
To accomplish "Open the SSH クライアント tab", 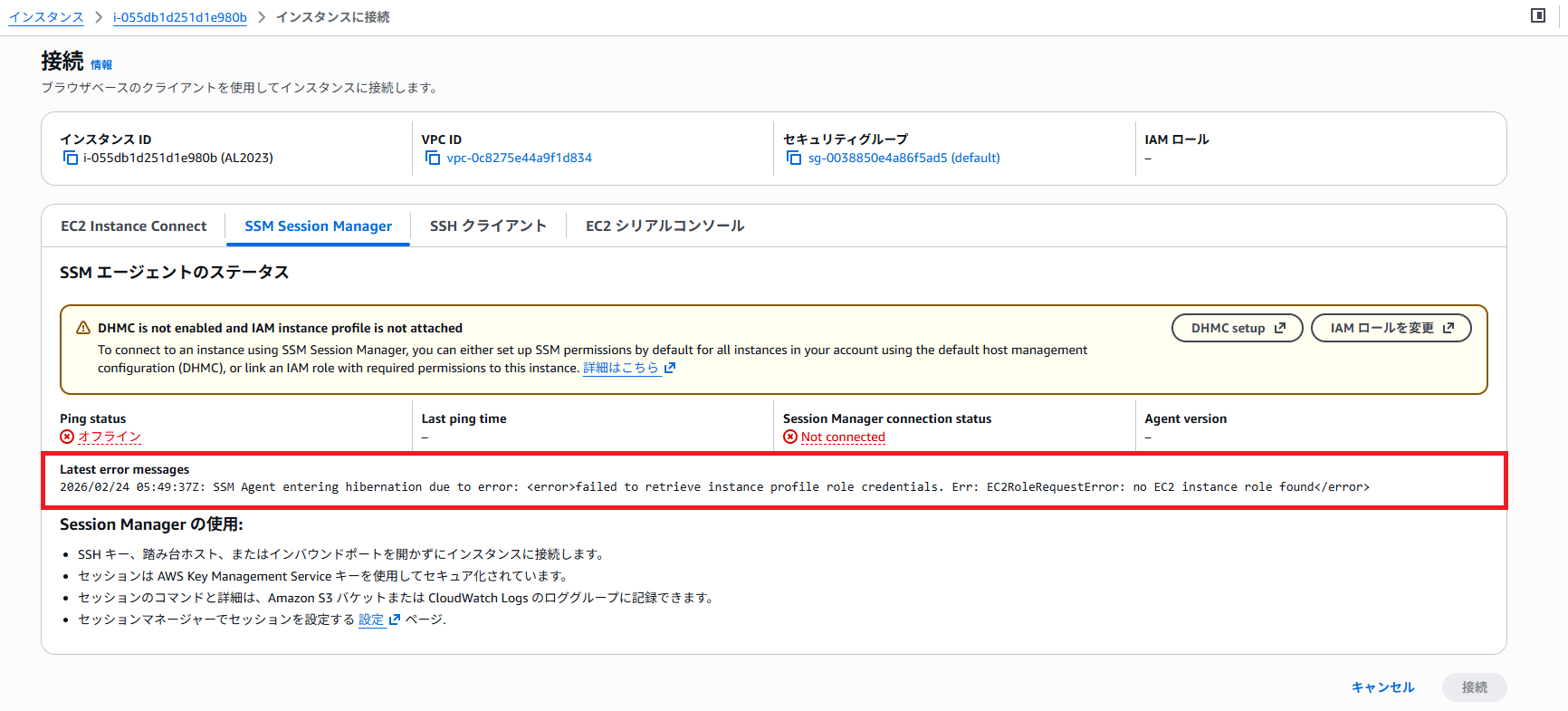I will [x=488, y=226].
